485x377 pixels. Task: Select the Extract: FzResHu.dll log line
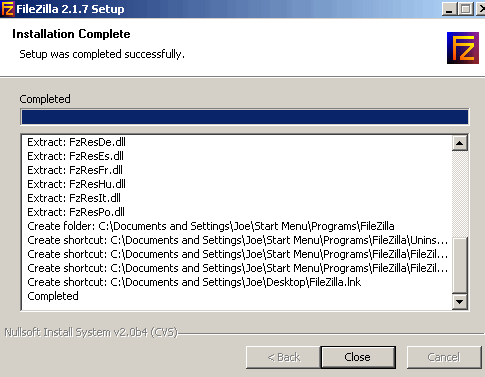point(76,184)
